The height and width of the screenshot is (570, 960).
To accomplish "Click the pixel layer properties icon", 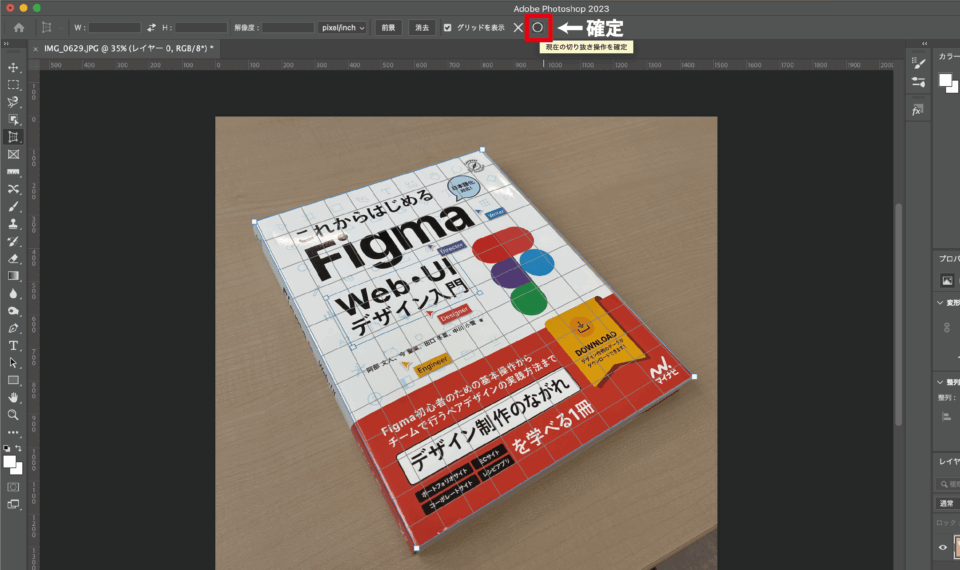I will [947, 280].
